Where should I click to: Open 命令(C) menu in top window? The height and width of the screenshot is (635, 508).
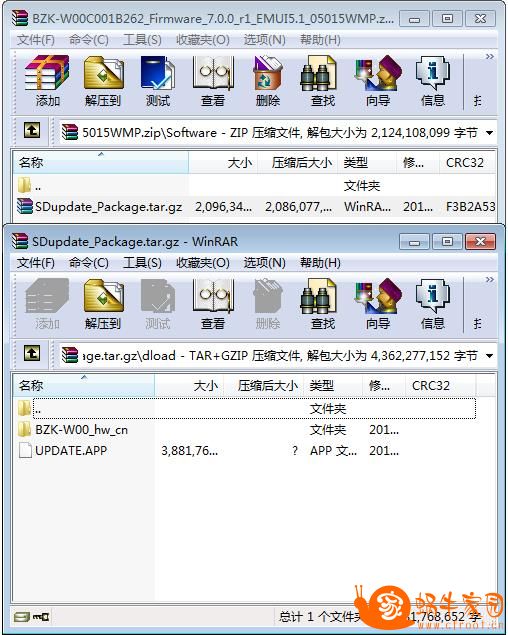88,40
